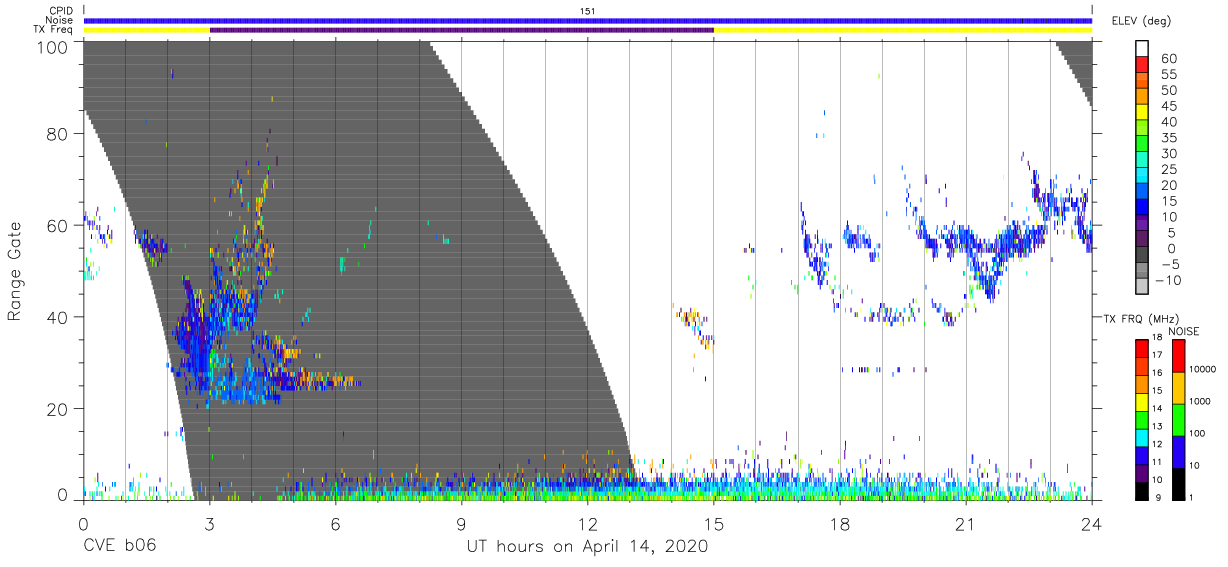Click the y-axis tick label '40'
The width and height of the screenshot is (1228, 567).
tap(57, 317)
